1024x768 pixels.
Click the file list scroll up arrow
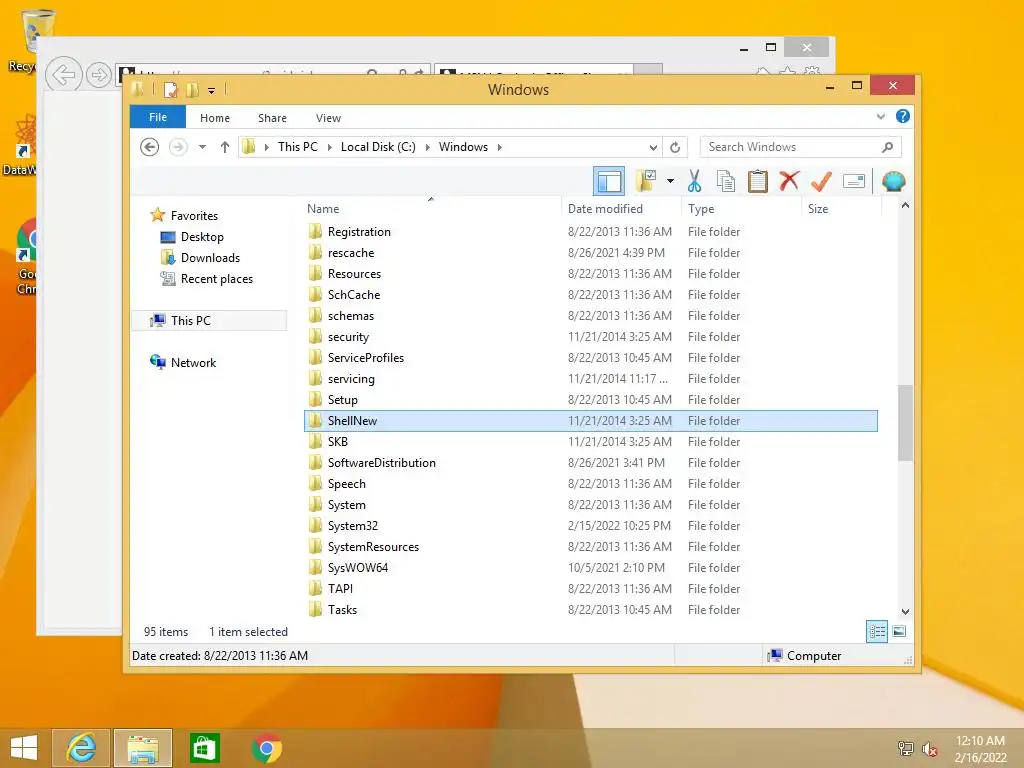point(905,206)
